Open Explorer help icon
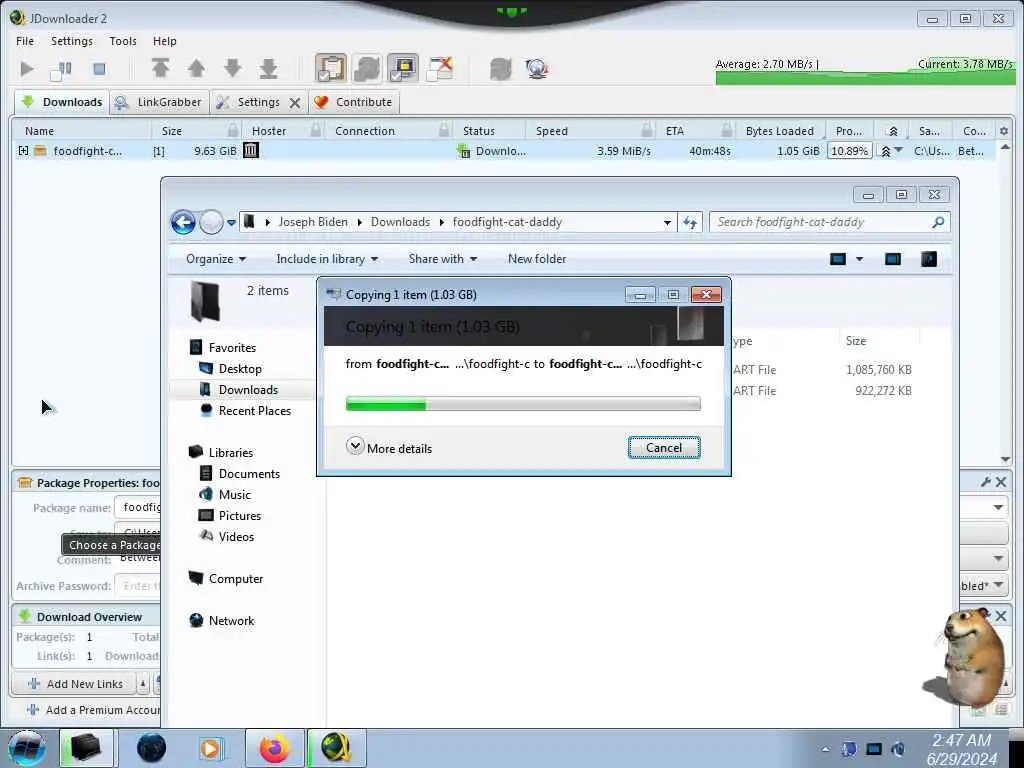 pos(928,259)
